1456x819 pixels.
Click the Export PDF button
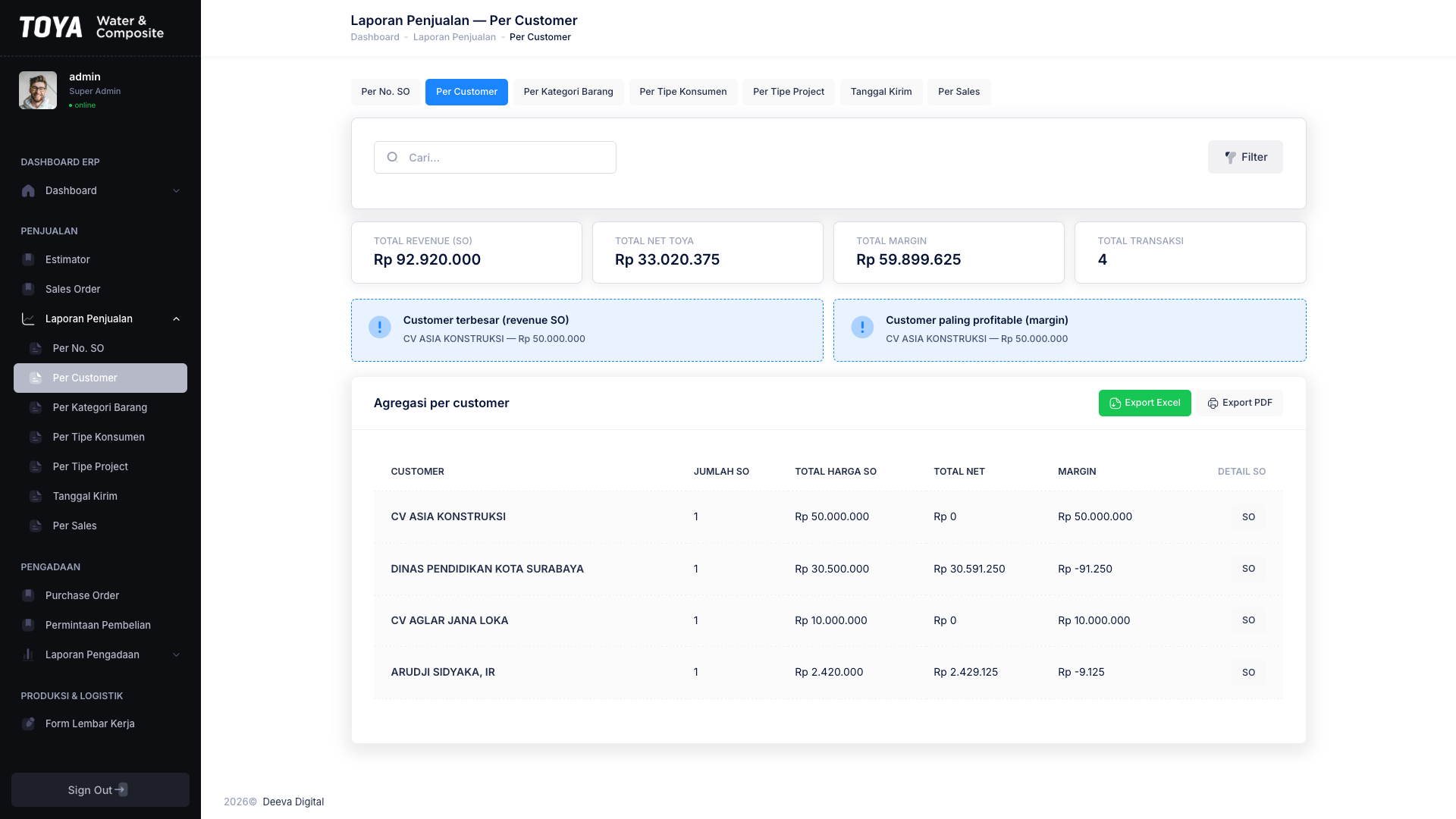(1240, 403)
